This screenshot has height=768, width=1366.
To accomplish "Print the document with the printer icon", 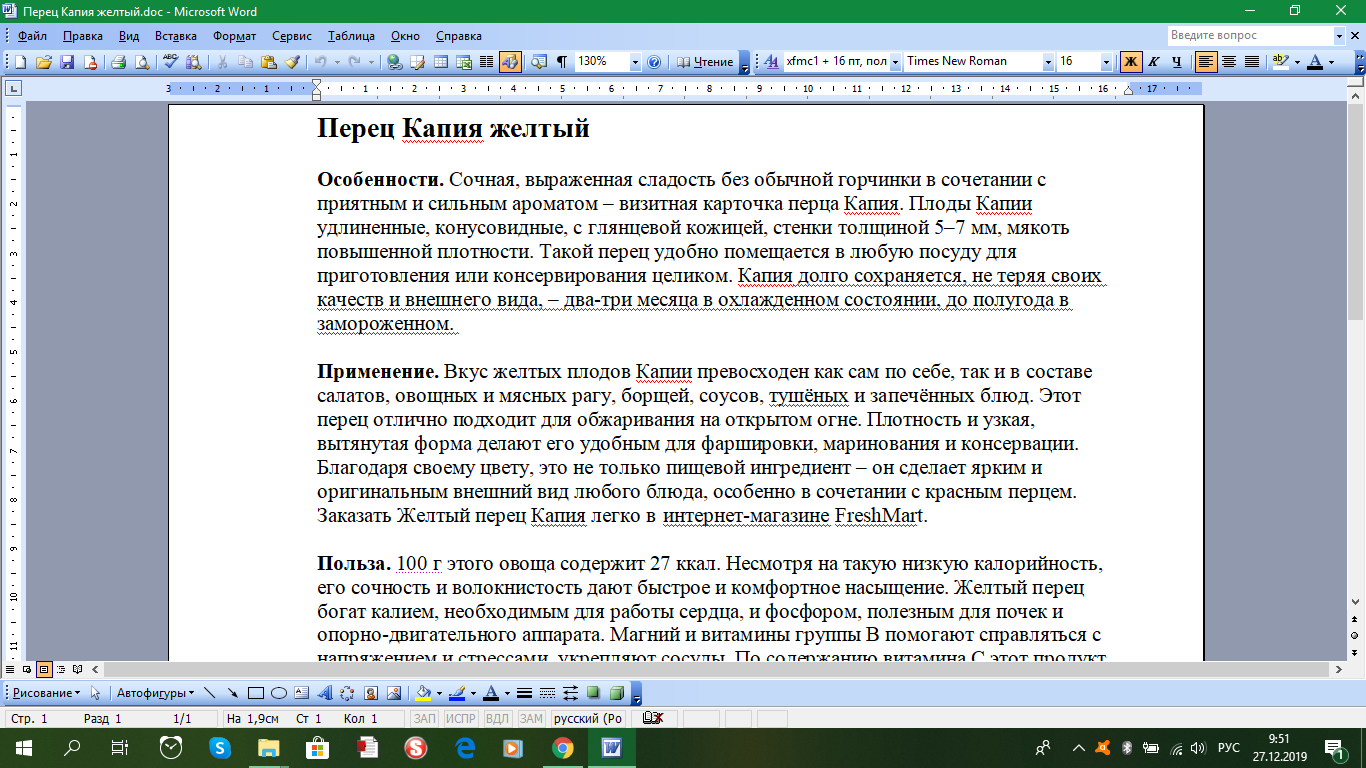I will (x=118, y=61).
